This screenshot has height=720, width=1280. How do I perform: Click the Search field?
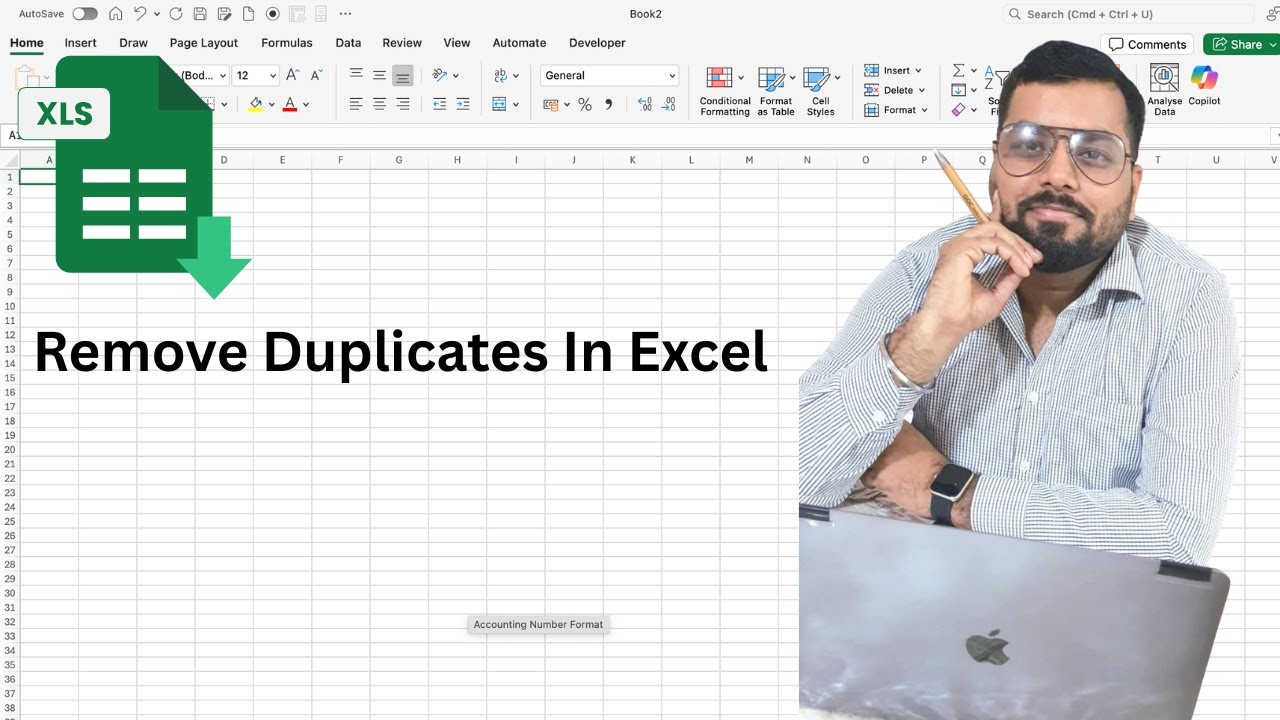click(x=1128, y=14)
